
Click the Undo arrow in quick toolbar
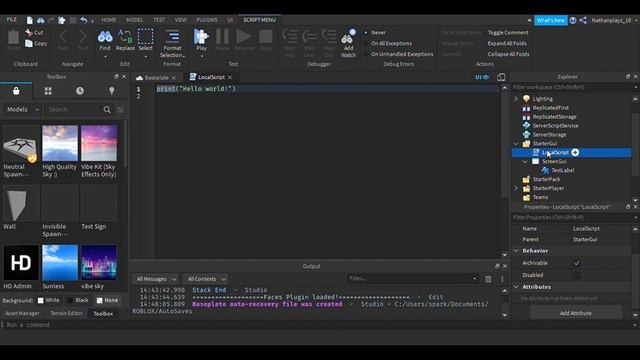(84, 20)
